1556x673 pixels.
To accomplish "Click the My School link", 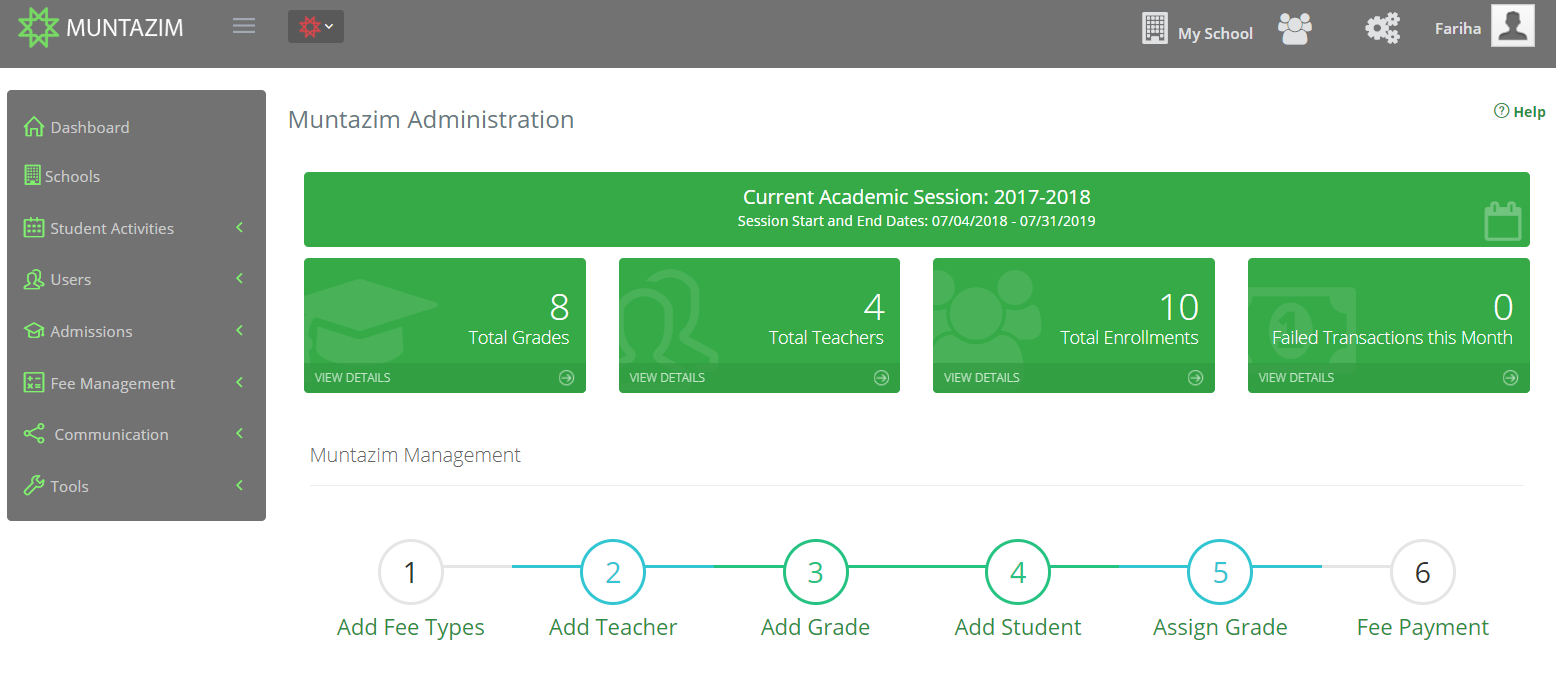I will tap(1215, 33).
